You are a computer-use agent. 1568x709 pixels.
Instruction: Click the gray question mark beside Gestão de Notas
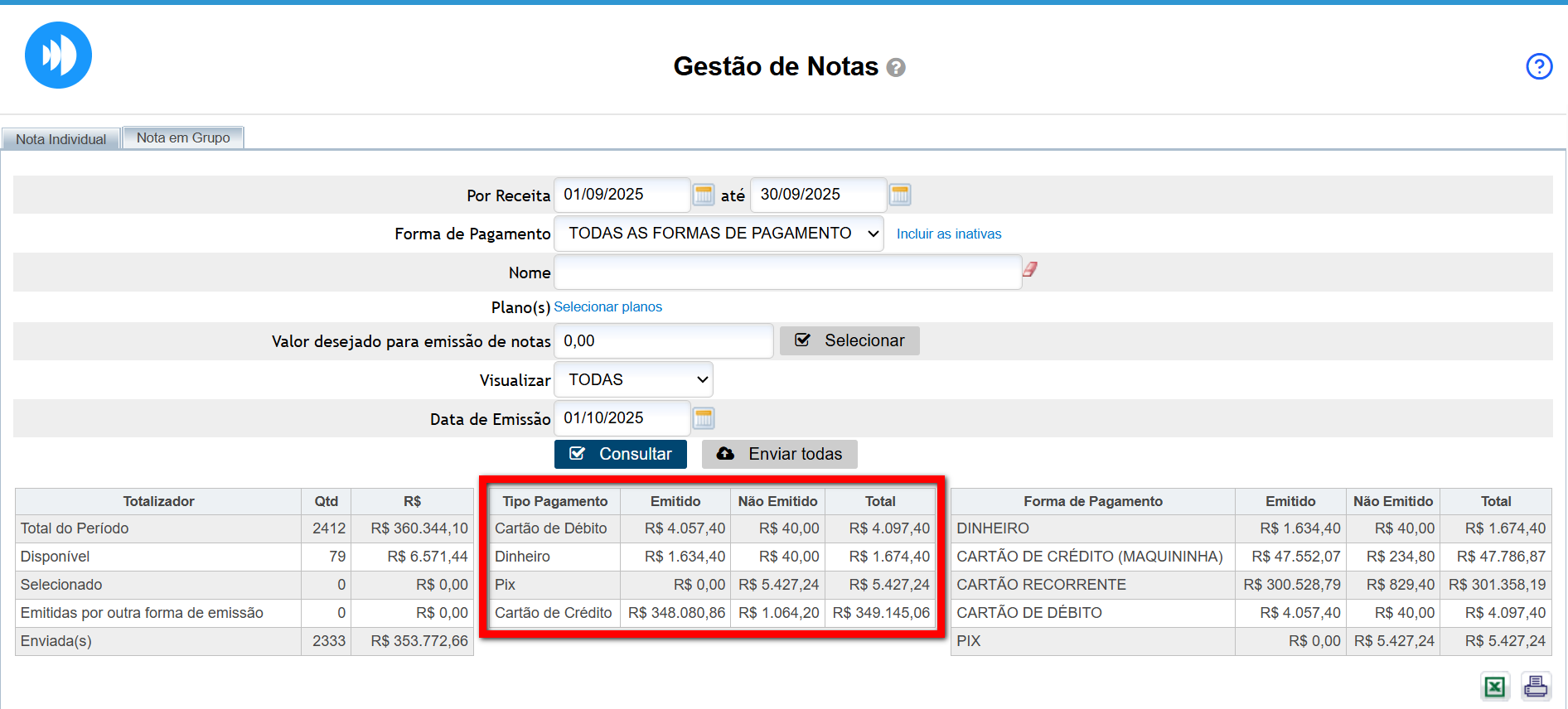(x=896, y=68)
